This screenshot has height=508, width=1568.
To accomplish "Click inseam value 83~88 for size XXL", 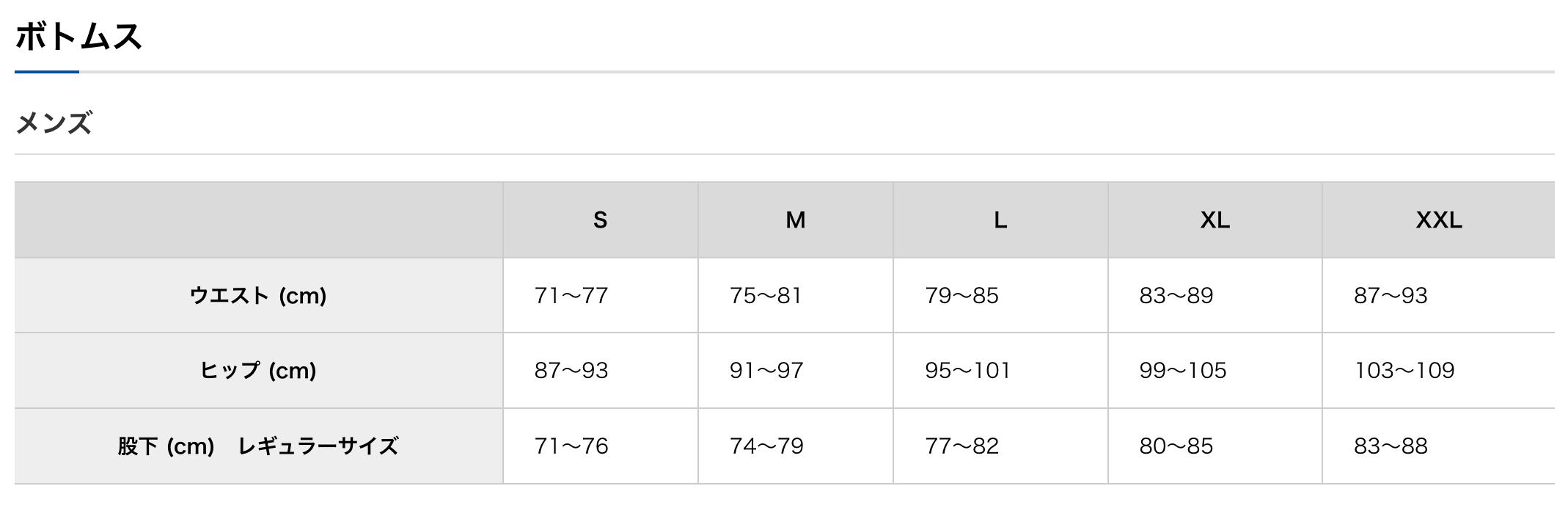I will [x=1391, y=446].
